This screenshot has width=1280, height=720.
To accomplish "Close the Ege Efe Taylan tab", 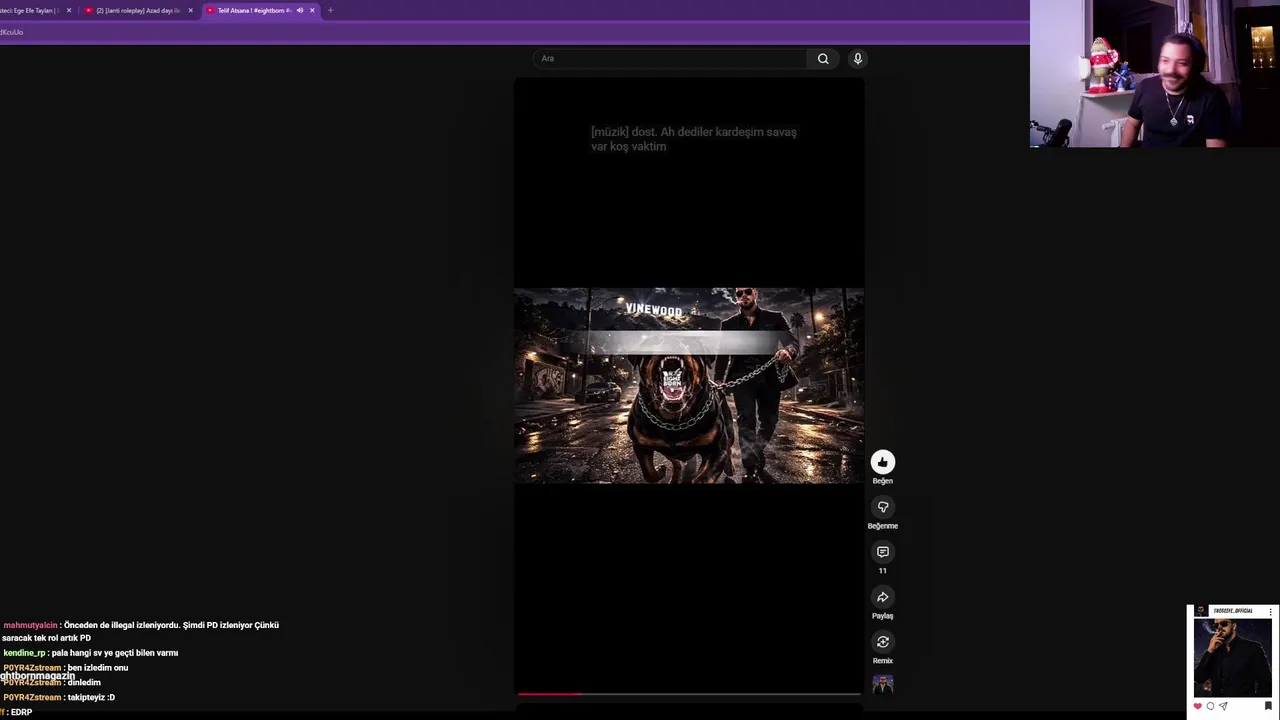I will coord(69,10).
